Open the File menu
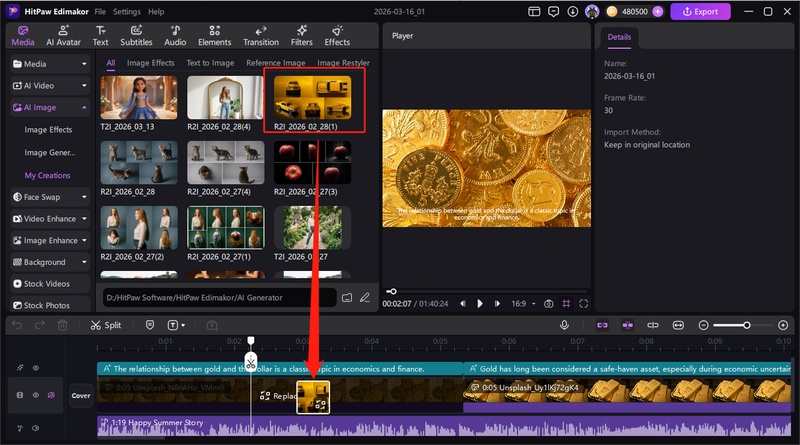The image size is (800, 445). [101, 11]
